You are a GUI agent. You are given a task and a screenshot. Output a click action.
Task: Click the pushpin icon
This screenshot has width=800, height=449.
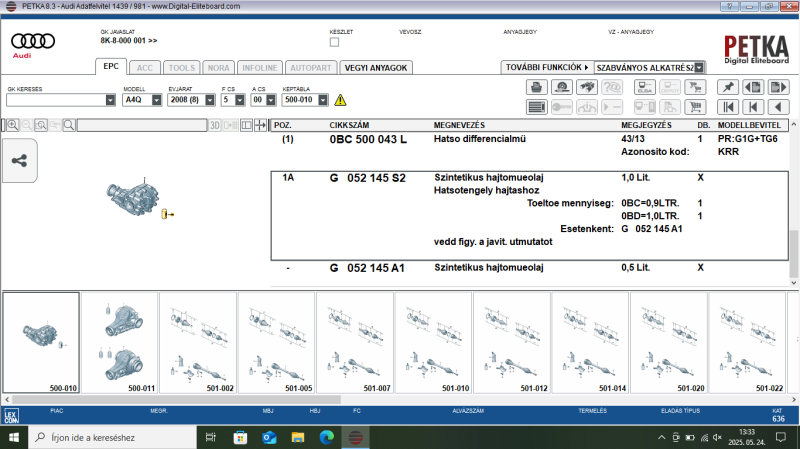point(728,87)
